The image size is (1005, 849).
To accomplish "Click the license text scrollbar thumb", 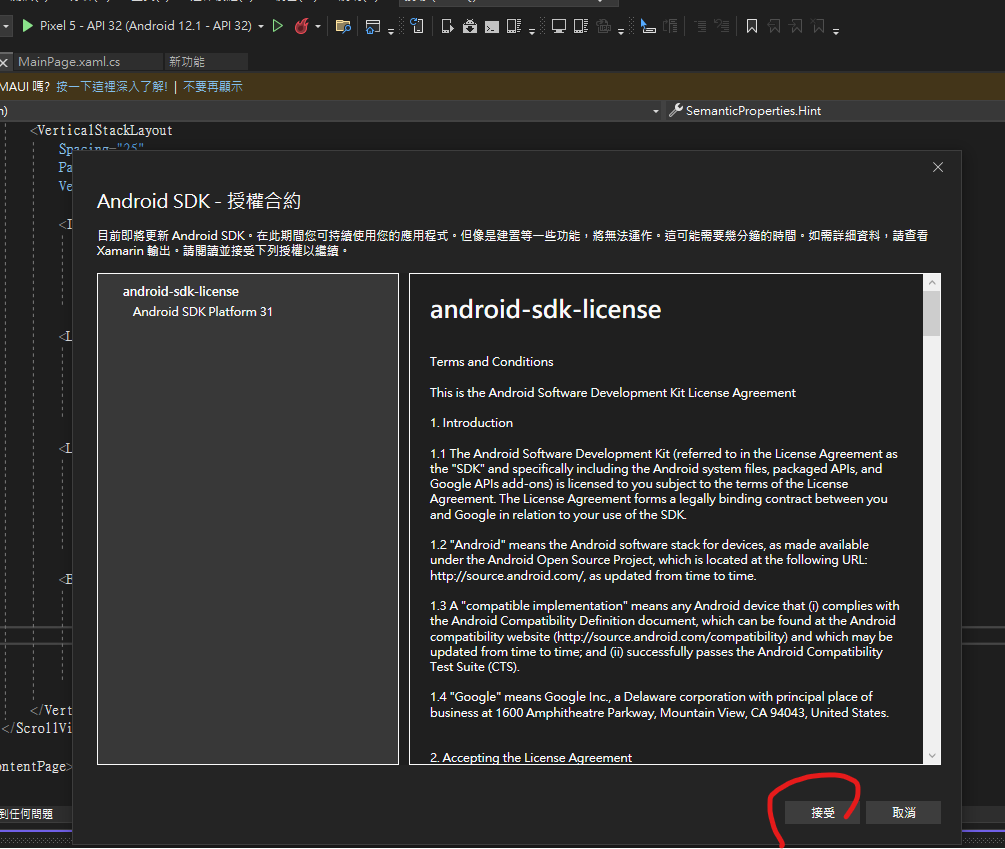I will 932,313.
